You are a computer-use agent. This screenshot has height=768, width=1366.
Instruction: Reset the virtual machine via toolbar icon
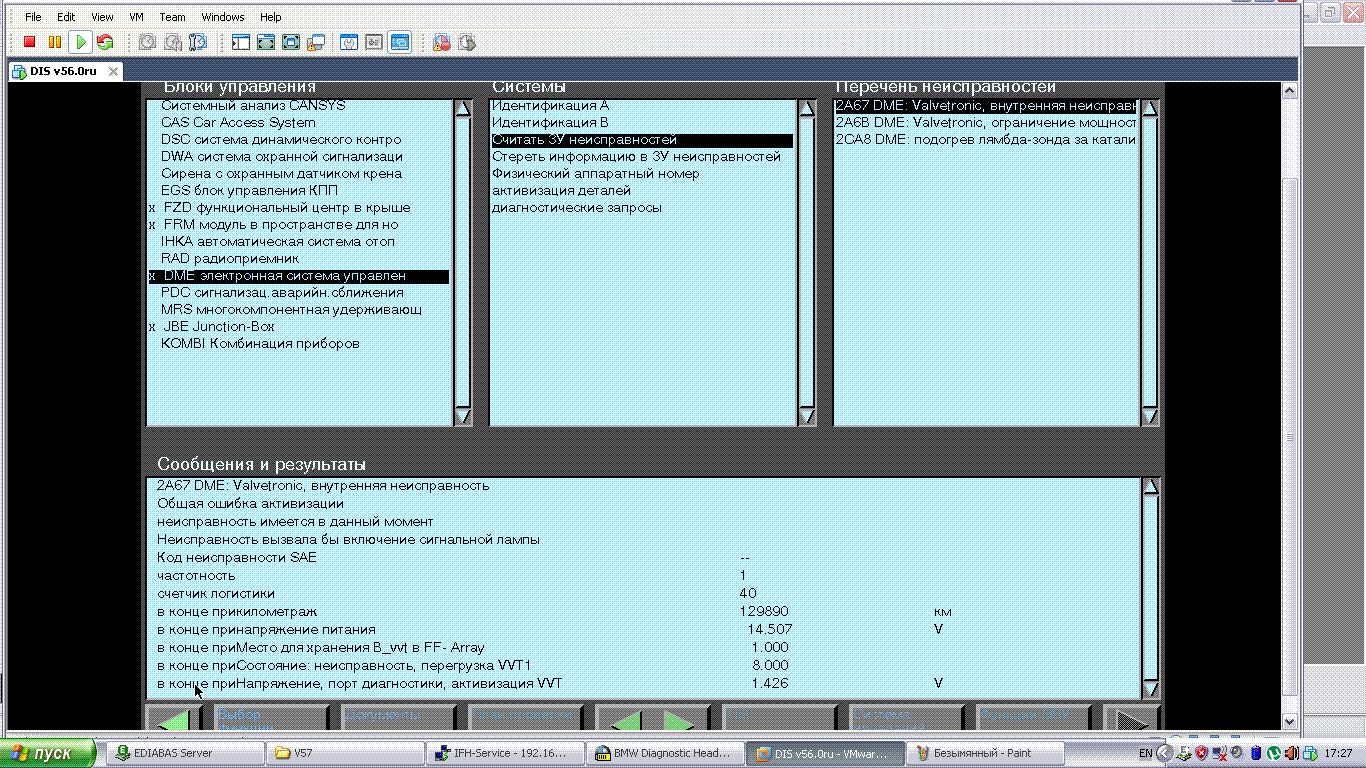[105, 42]
